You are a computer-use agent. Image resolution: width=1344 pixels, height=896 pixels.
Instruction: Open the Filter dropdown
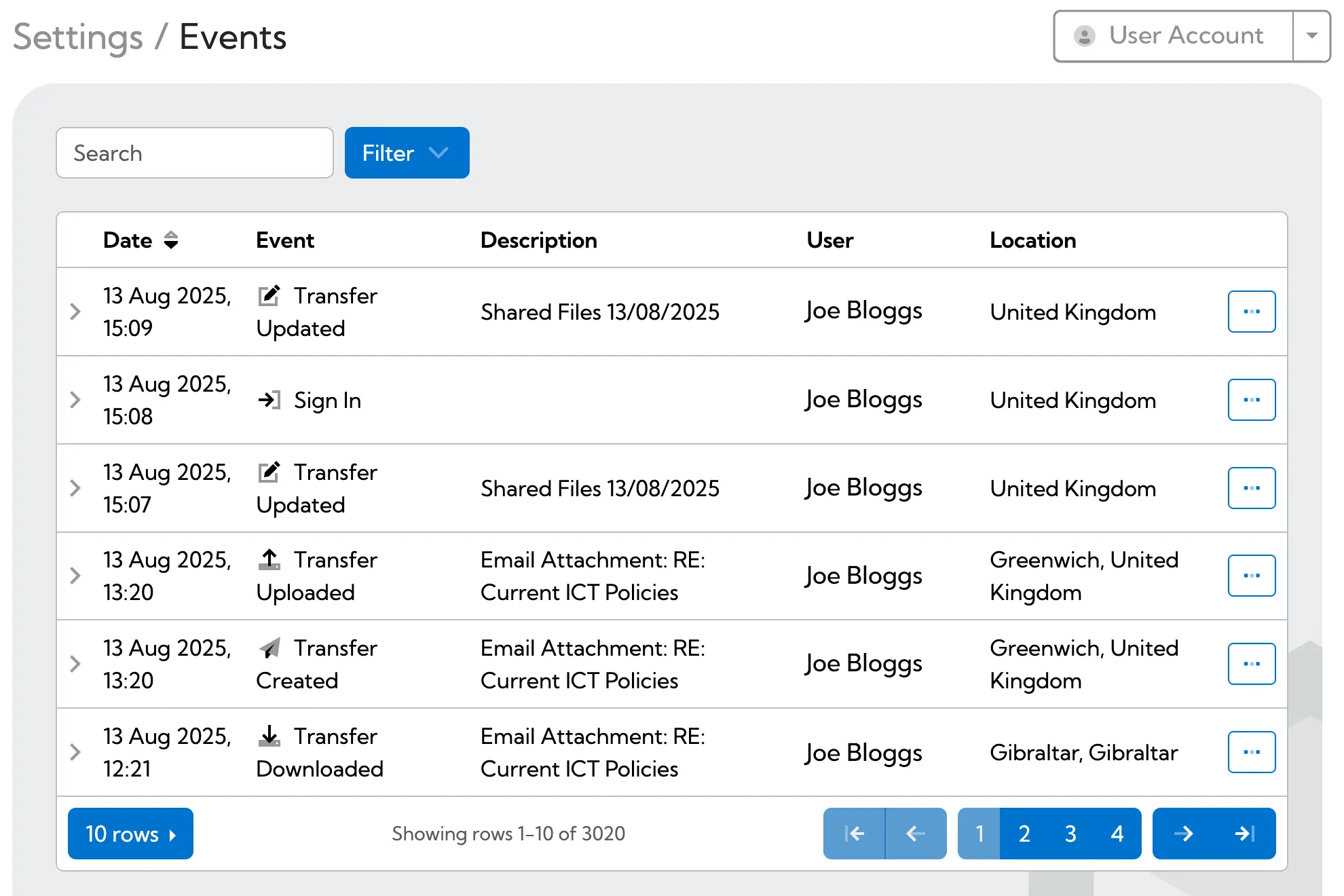tap(407, 153)
